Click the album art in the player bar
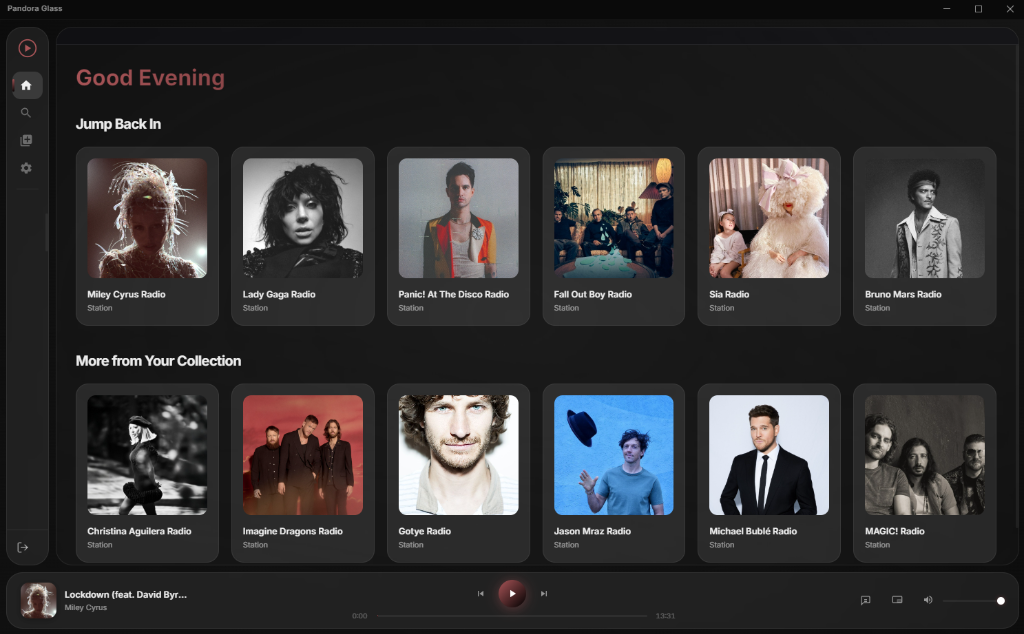Screen dimensions: 1024x634 (x=38, y=600)
